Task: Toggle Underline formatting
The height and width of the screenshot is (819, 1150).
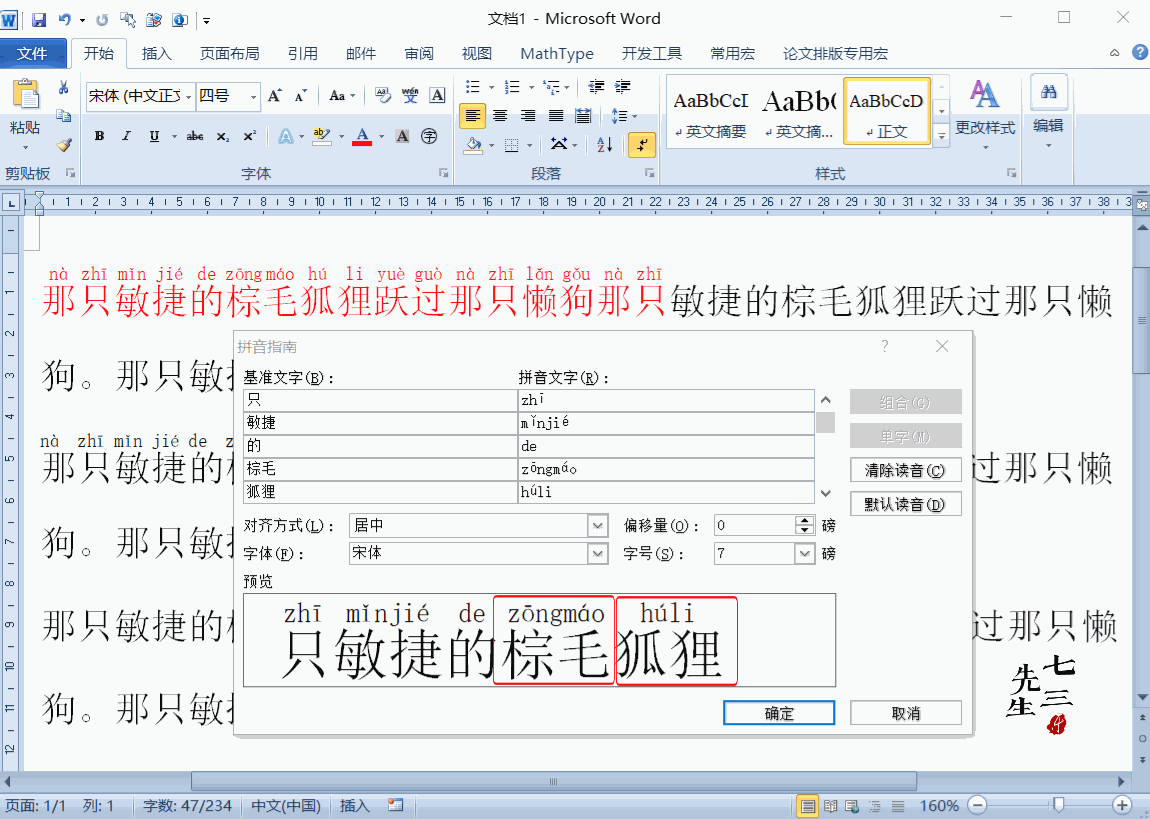Action: (x=154, y=136)
